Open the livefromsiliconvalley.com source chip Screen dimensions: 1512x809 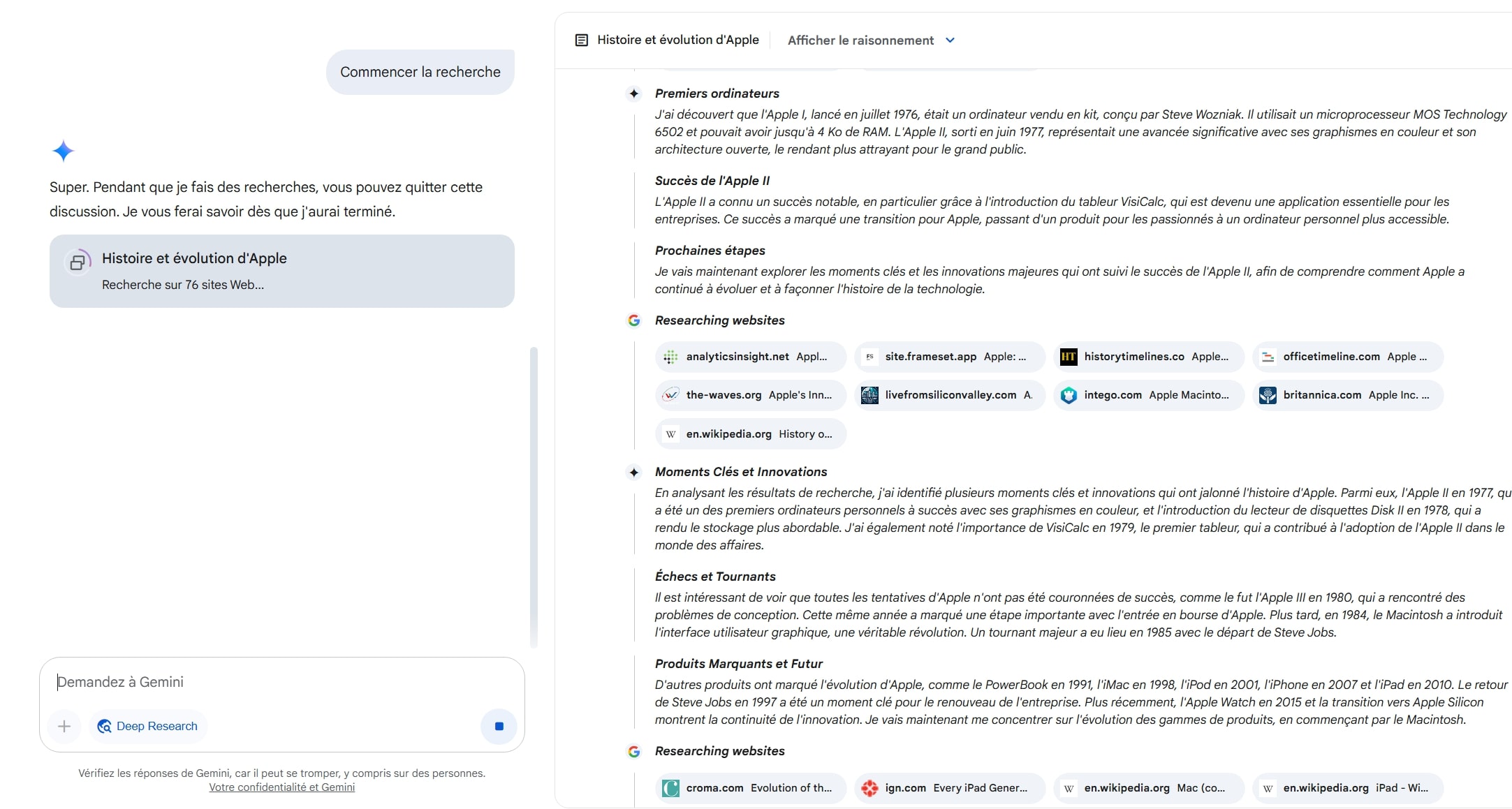[x=950, y=395]
